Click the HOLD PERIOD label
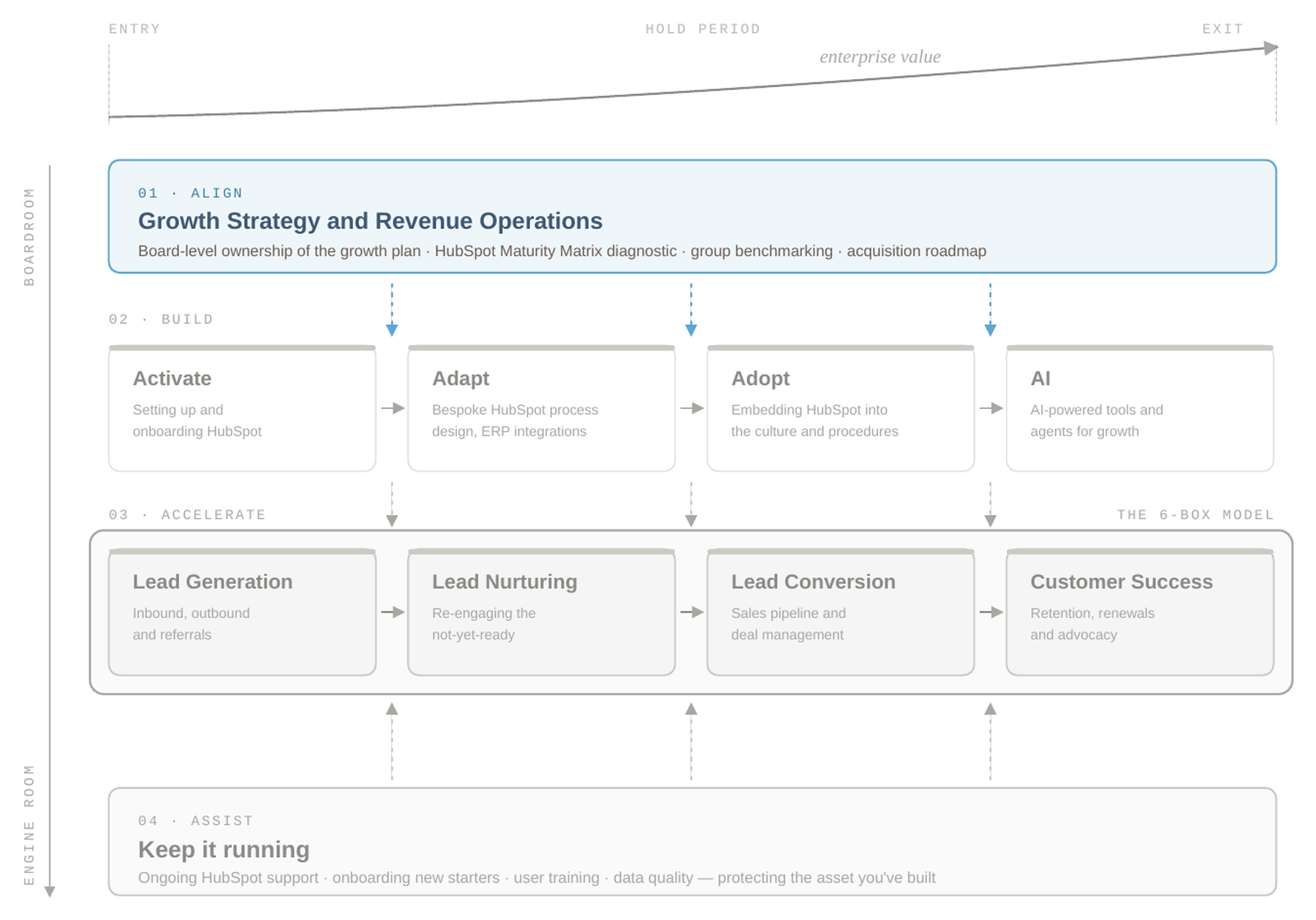The height and width of the screenshot is (920, 1316). (x=703, y=29)
